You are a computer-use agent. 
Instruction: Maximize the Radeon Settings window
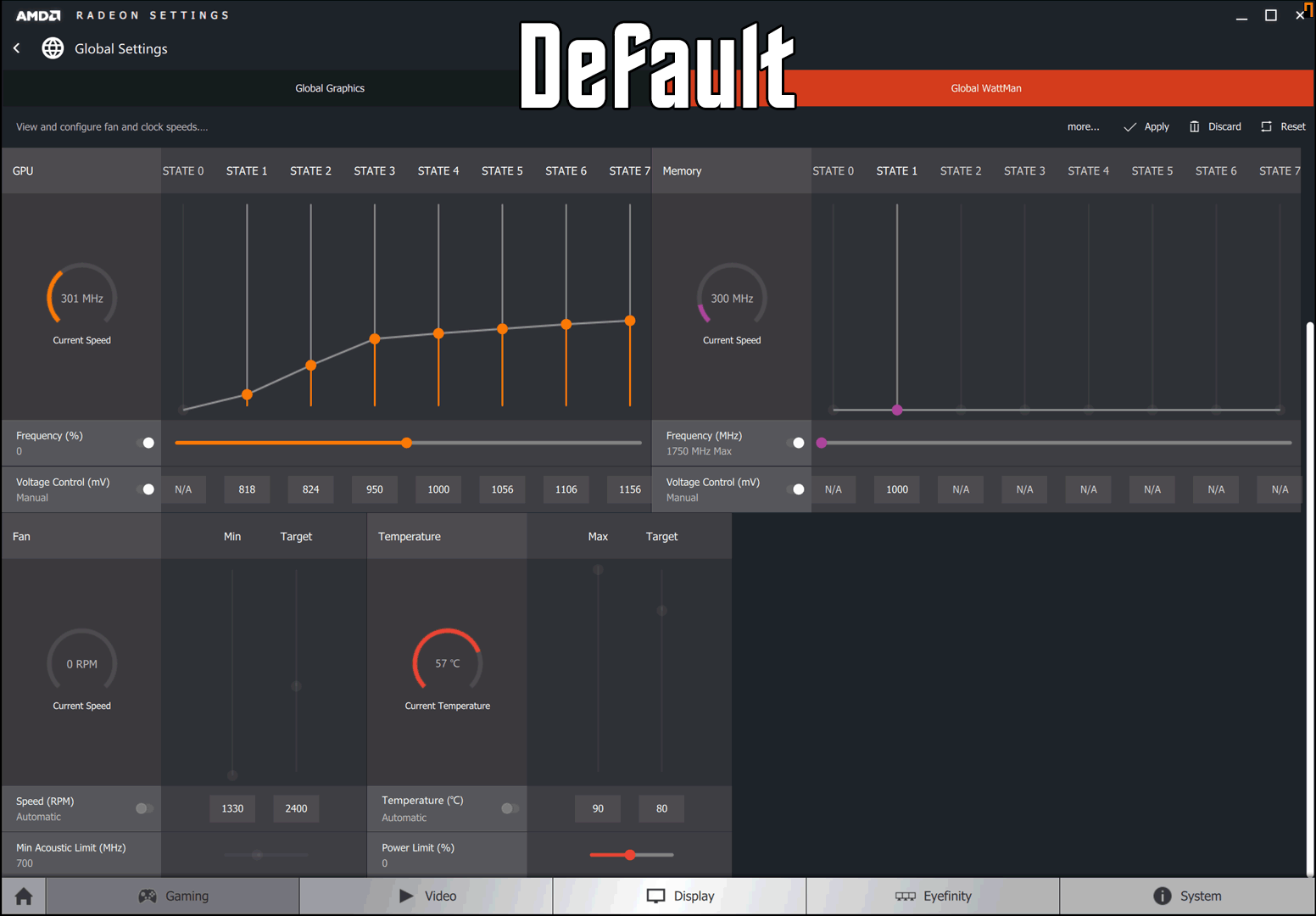[1271, 15]
